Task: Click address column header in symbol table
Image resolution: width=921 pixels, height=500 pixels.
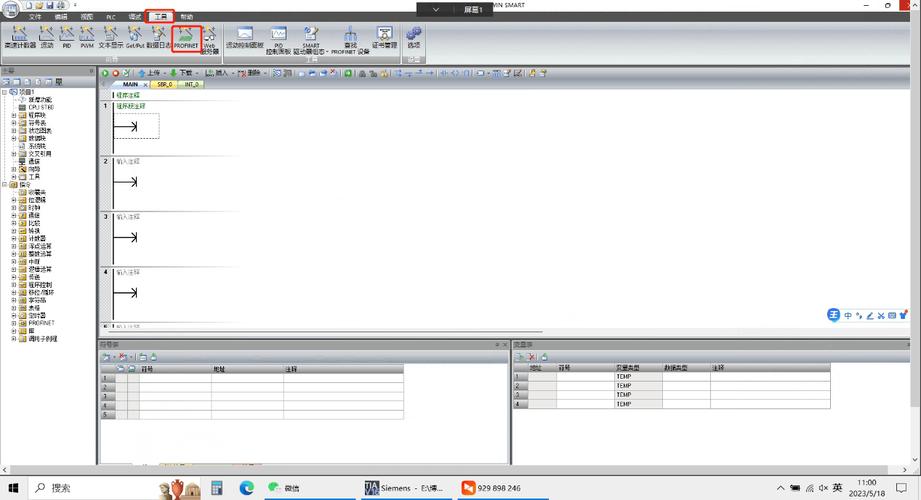Action: [247, 369]
